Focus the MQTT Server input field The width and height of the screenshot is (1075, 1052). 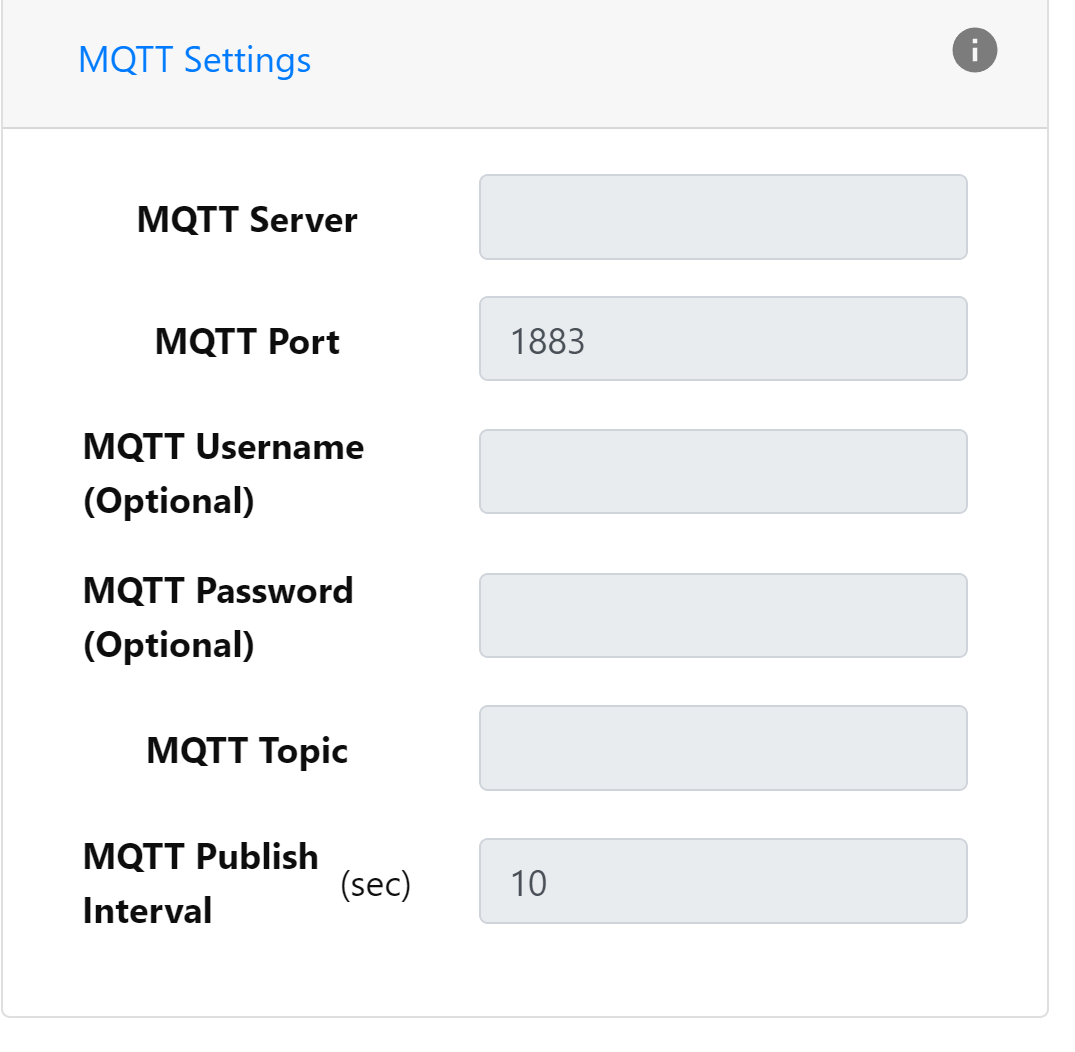[x=723, y=217]
